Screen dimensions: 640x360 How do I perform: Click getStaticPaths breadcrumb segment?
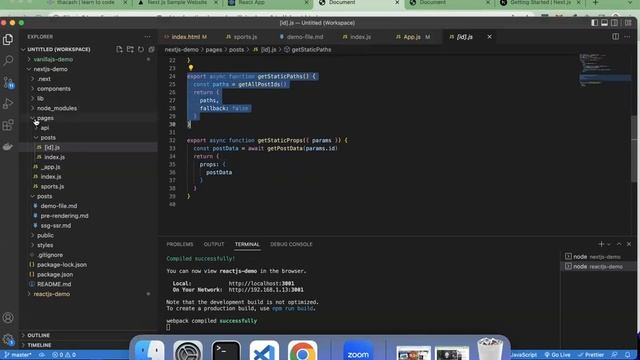(311, 49)
